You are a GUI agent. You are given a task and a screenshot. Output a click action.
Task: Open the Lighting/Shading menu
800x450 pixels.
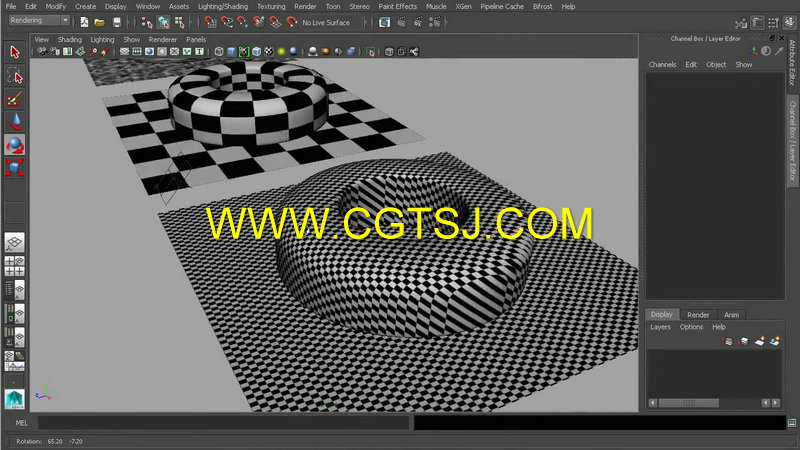[223, 7]
